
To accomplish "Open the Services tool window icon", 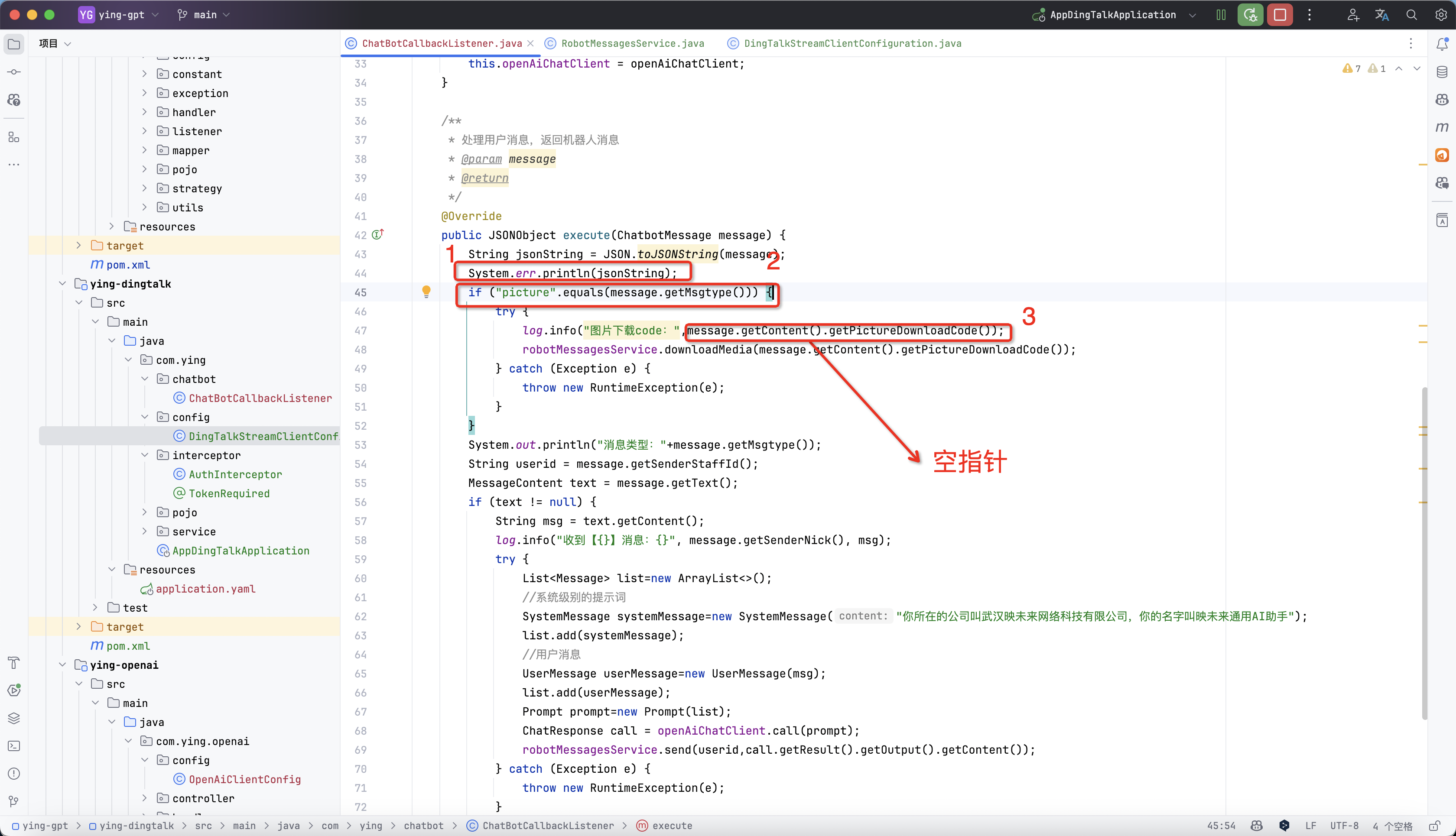I will pos(14,690).
